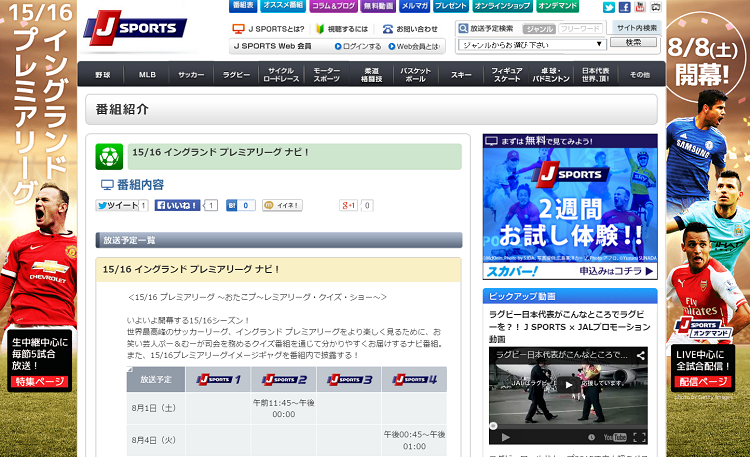Click the magnifier icon beside 放送予定検索

[463, 28]
